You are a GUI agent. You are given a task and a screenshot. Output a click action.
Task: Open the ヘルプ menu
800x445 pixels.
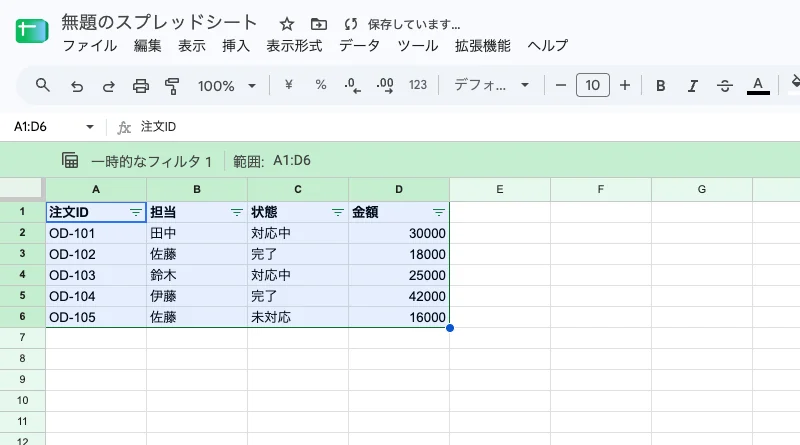tap(547, 45)
